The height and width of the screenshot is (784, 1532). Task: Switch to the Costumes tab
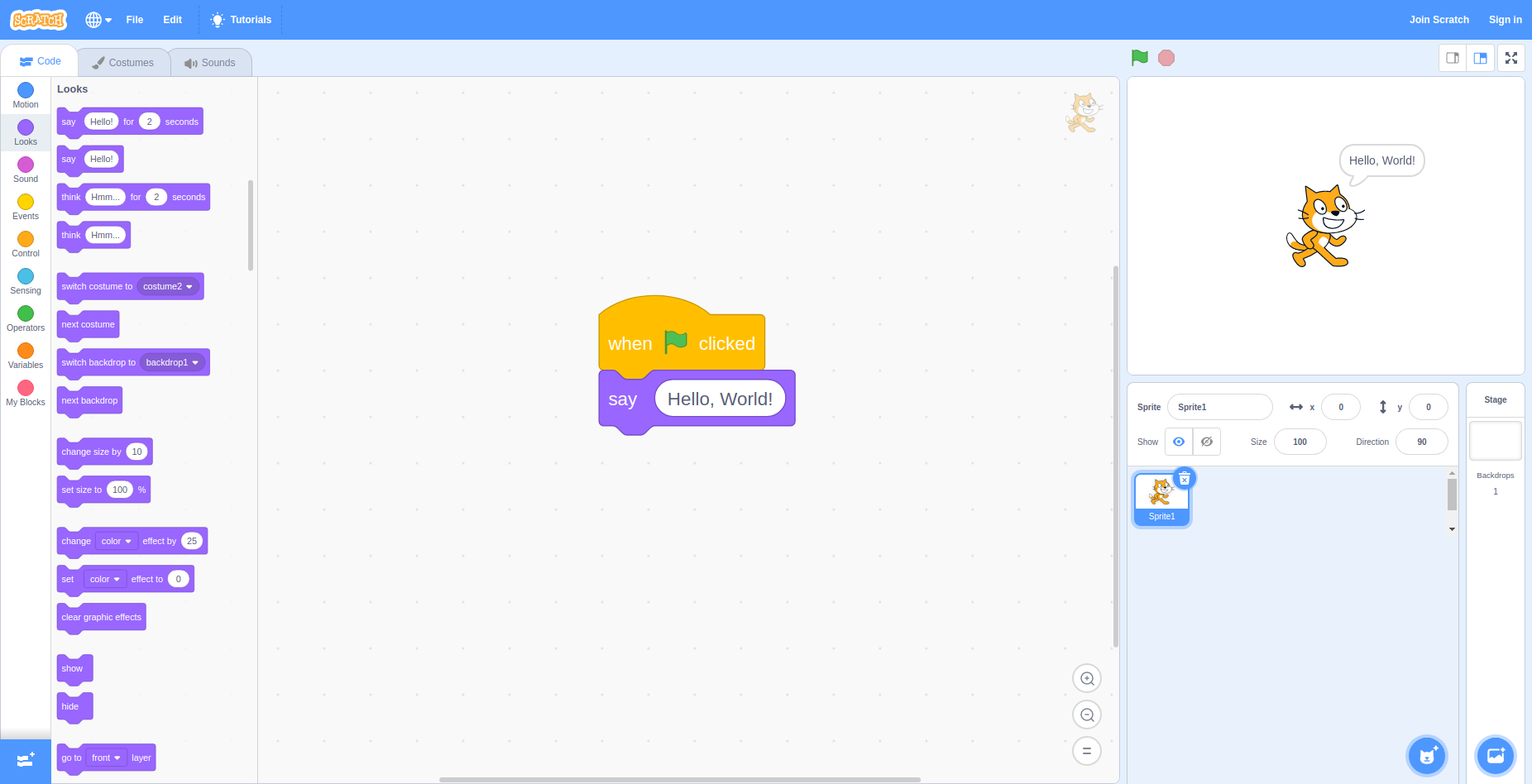pos(123,63)
